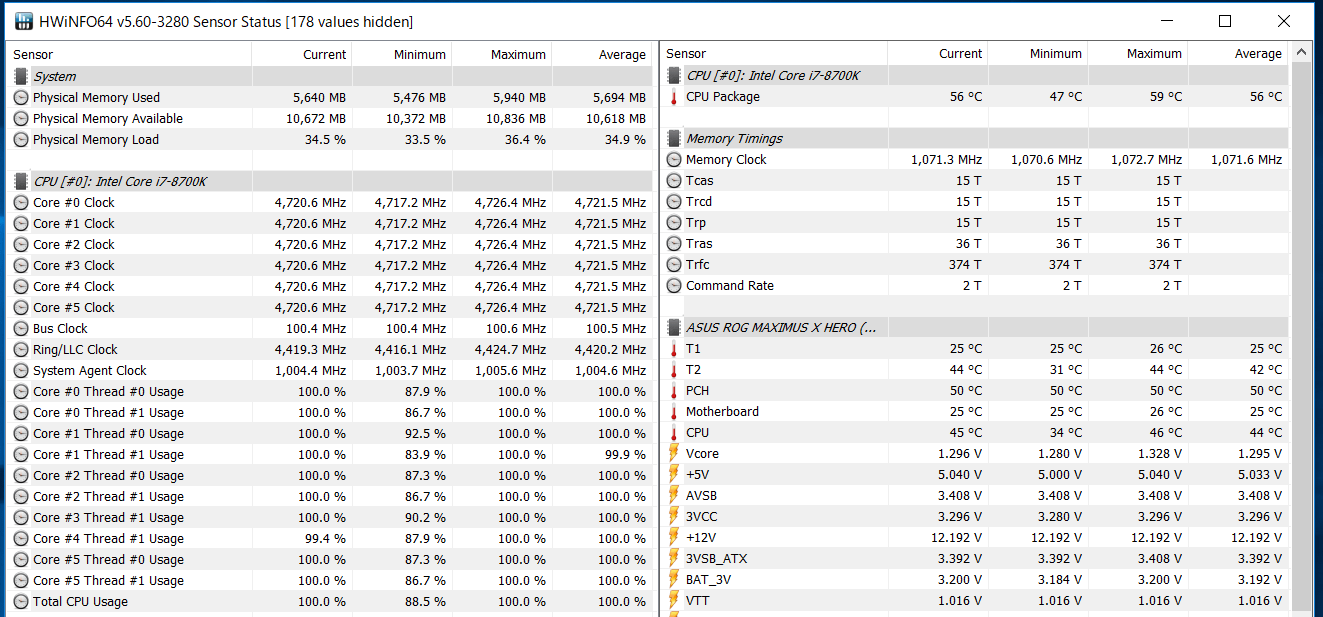The width and height of the screenshot is (1323, 617).
Task: Click the icon next to System Agent Clock
Action: coord(21,370)
